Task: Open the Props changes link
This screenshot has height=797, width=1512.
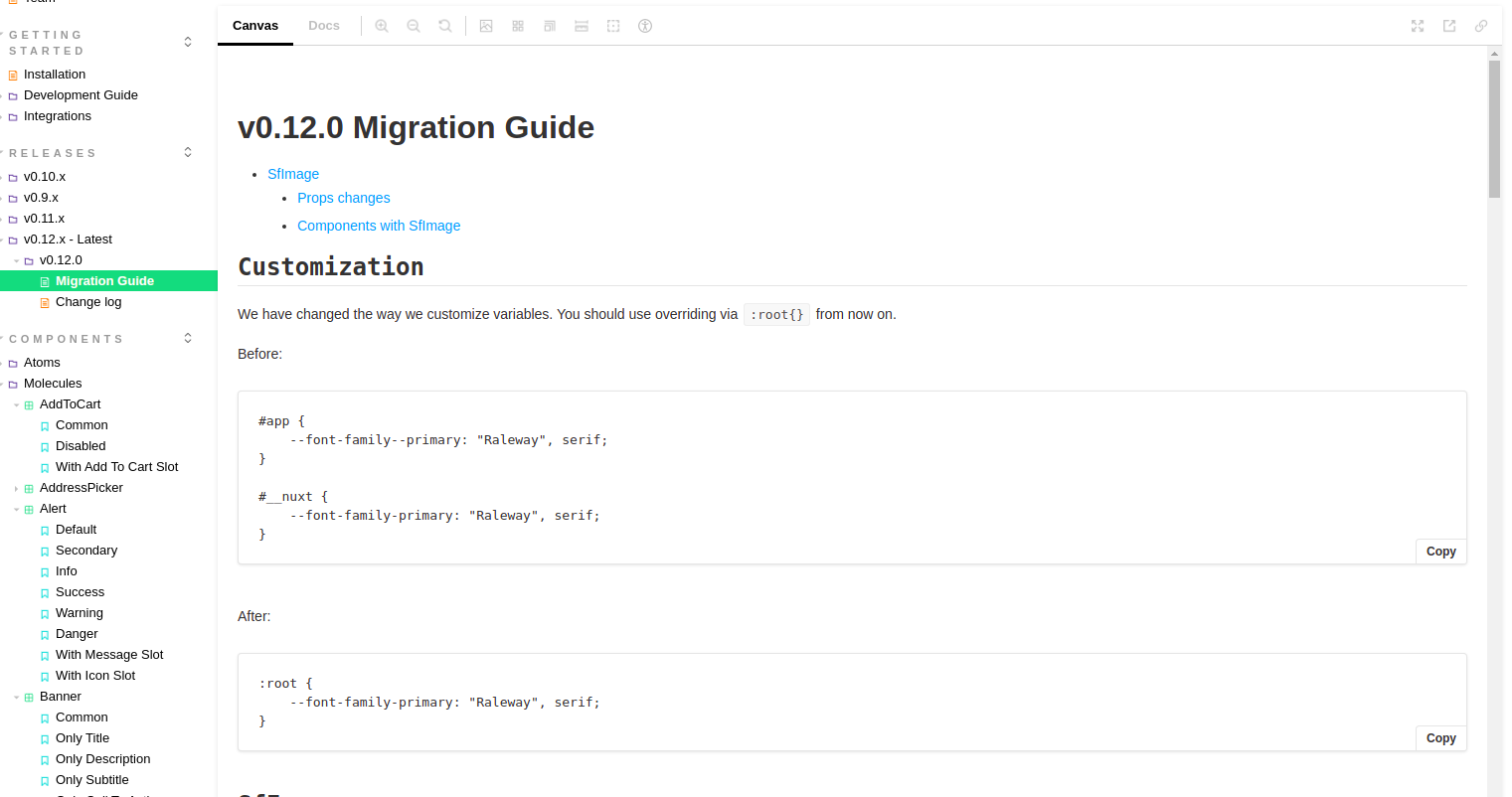Action: pos(343,198)
